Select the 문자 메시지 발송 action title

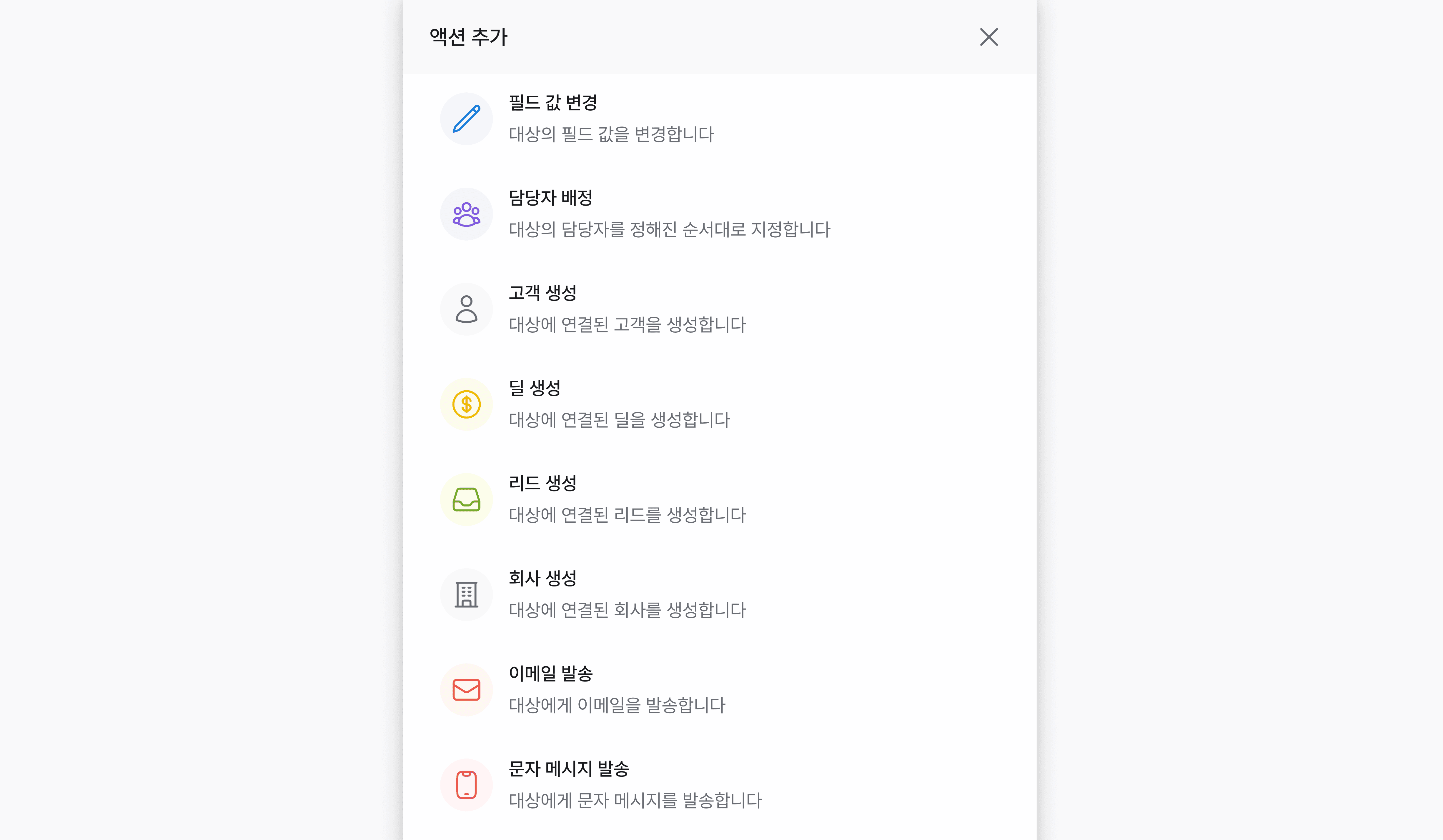tap(569, 769)
